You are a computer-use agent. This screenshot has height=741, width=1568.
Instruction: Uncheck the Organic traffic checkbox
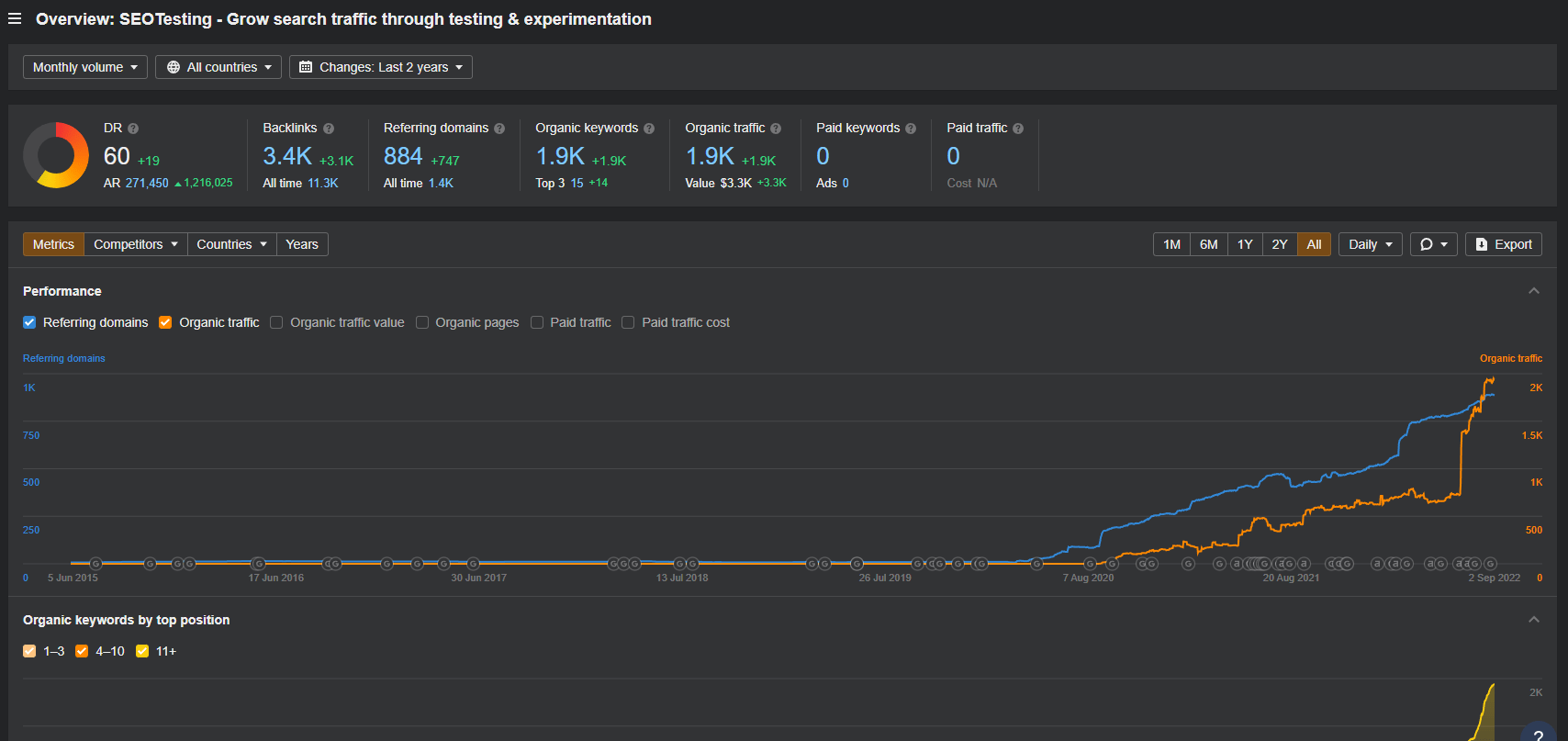pos(165,322)
